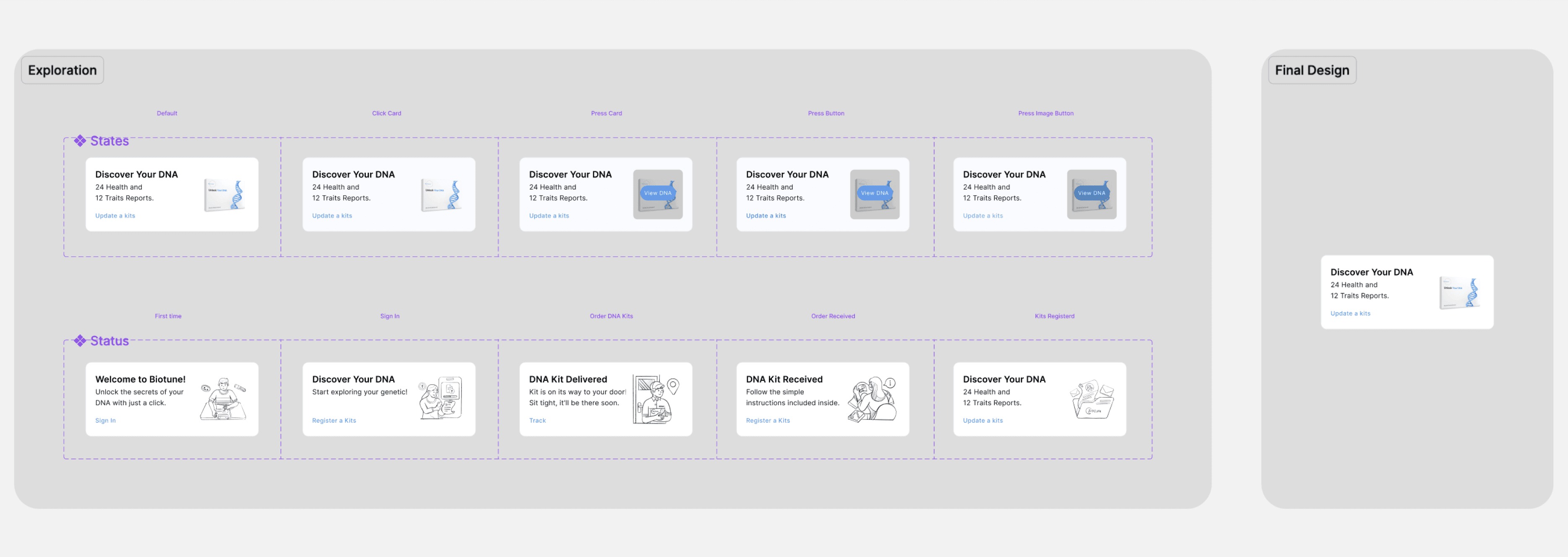
Task: Click Update a kits in Final Design card
Action: coord(1350,314)
